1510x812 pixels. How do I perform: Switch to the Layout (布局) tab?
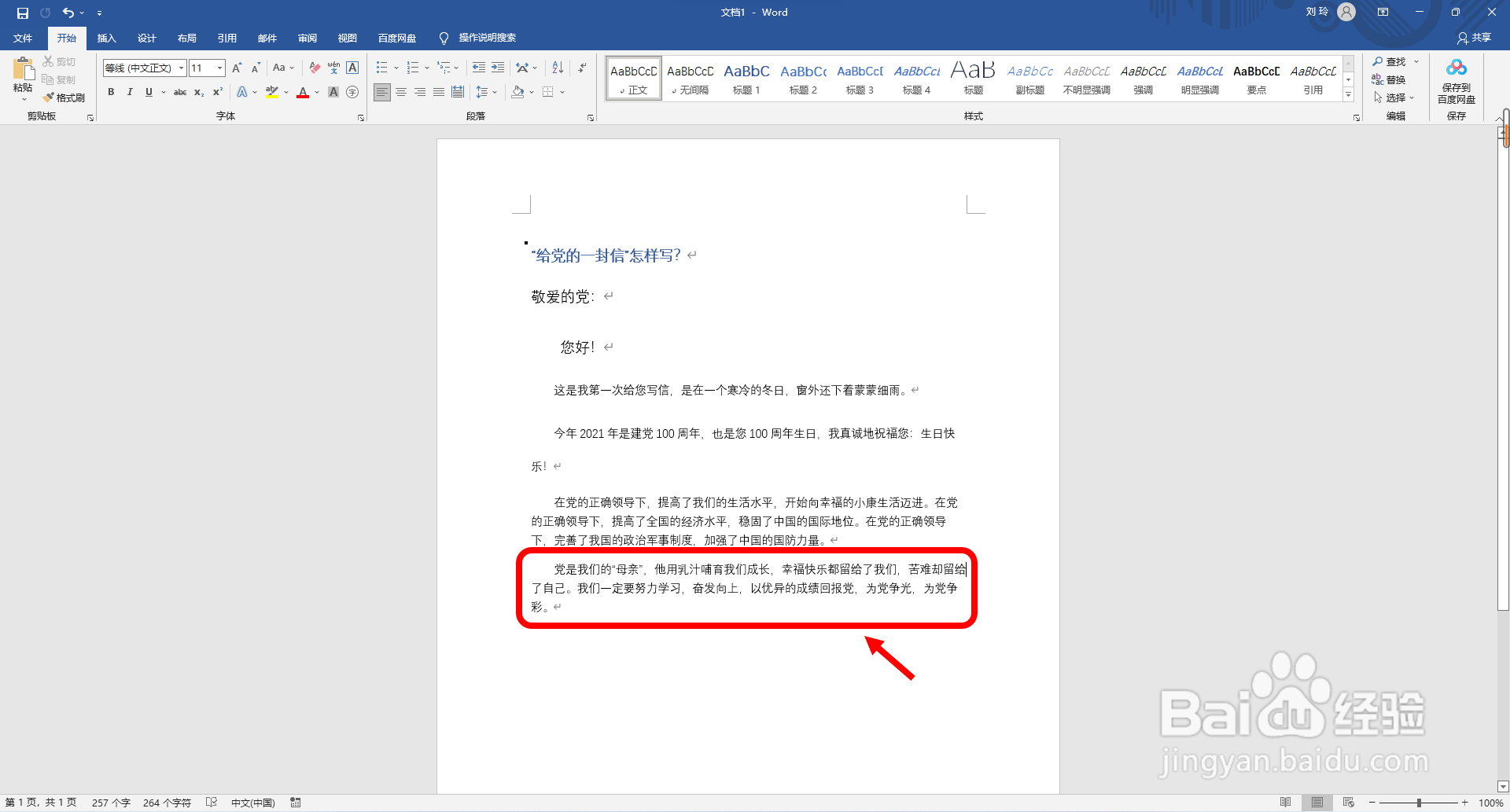point(186,38)
